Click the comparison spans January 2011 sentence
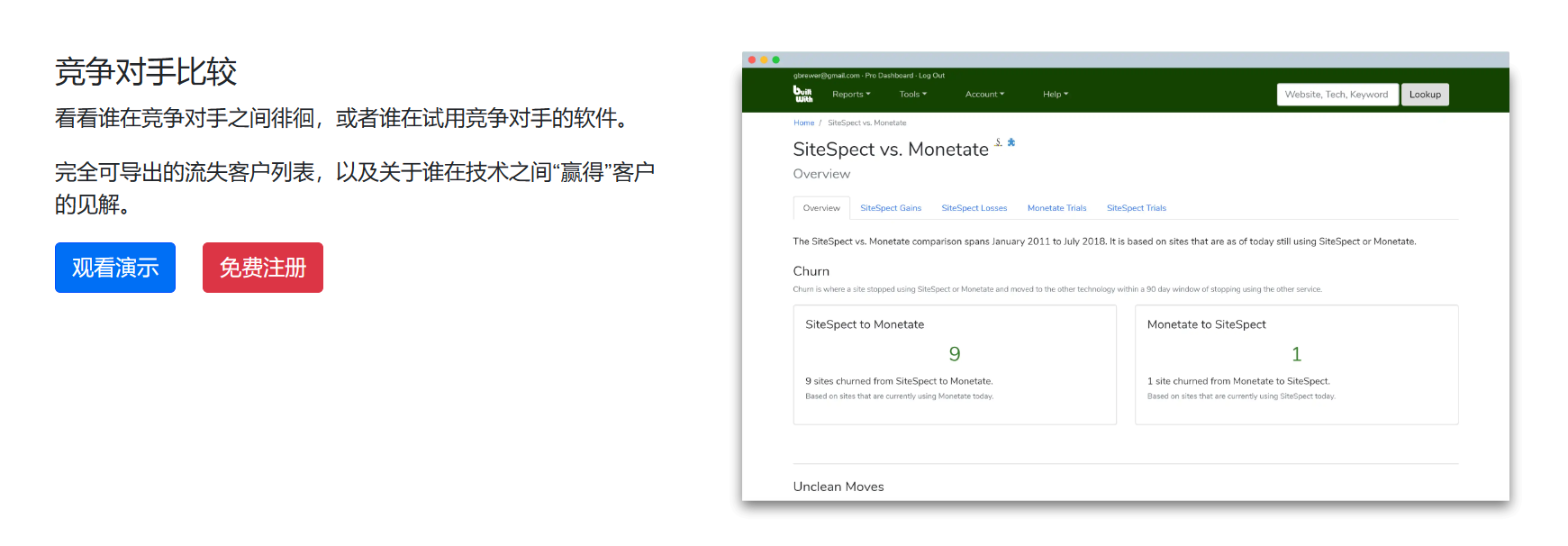Image resolution: width=1568 pixels, height=546 pixels. point(1104,241)
